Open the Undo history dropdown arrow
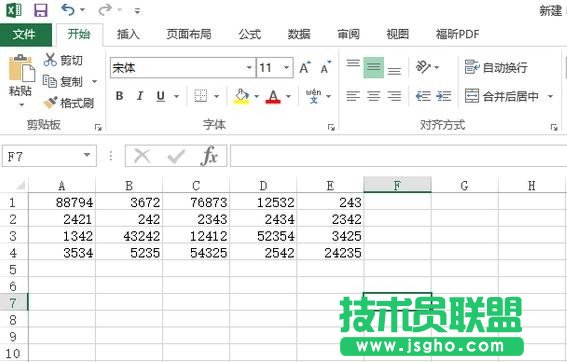Screen dimensions: 567x362 pos(82,10)
